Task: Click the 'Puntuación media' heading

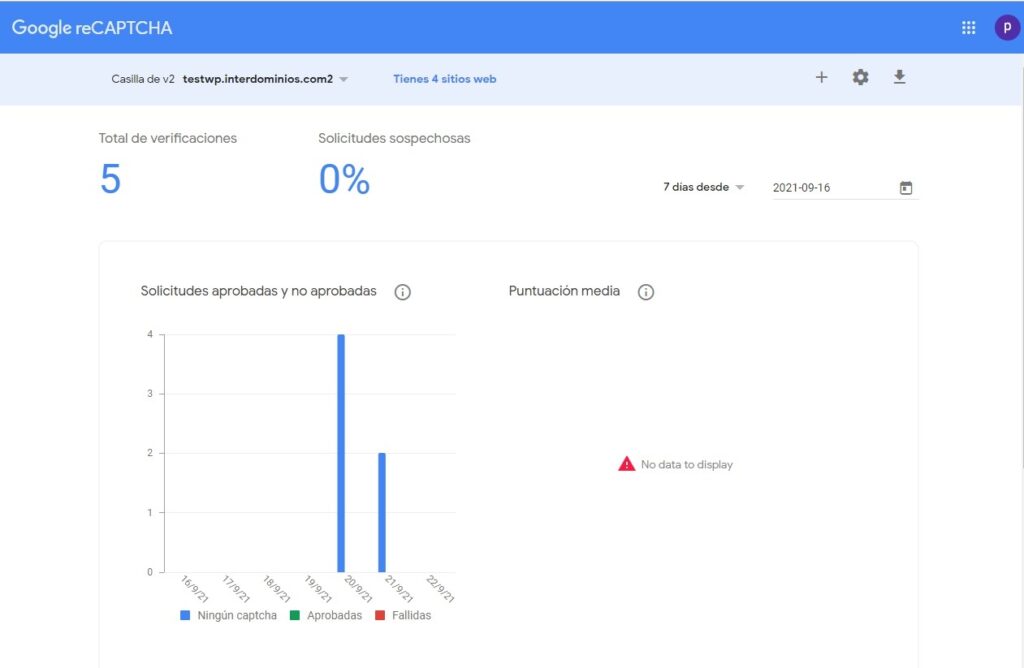Action: [x=564, y=291]
